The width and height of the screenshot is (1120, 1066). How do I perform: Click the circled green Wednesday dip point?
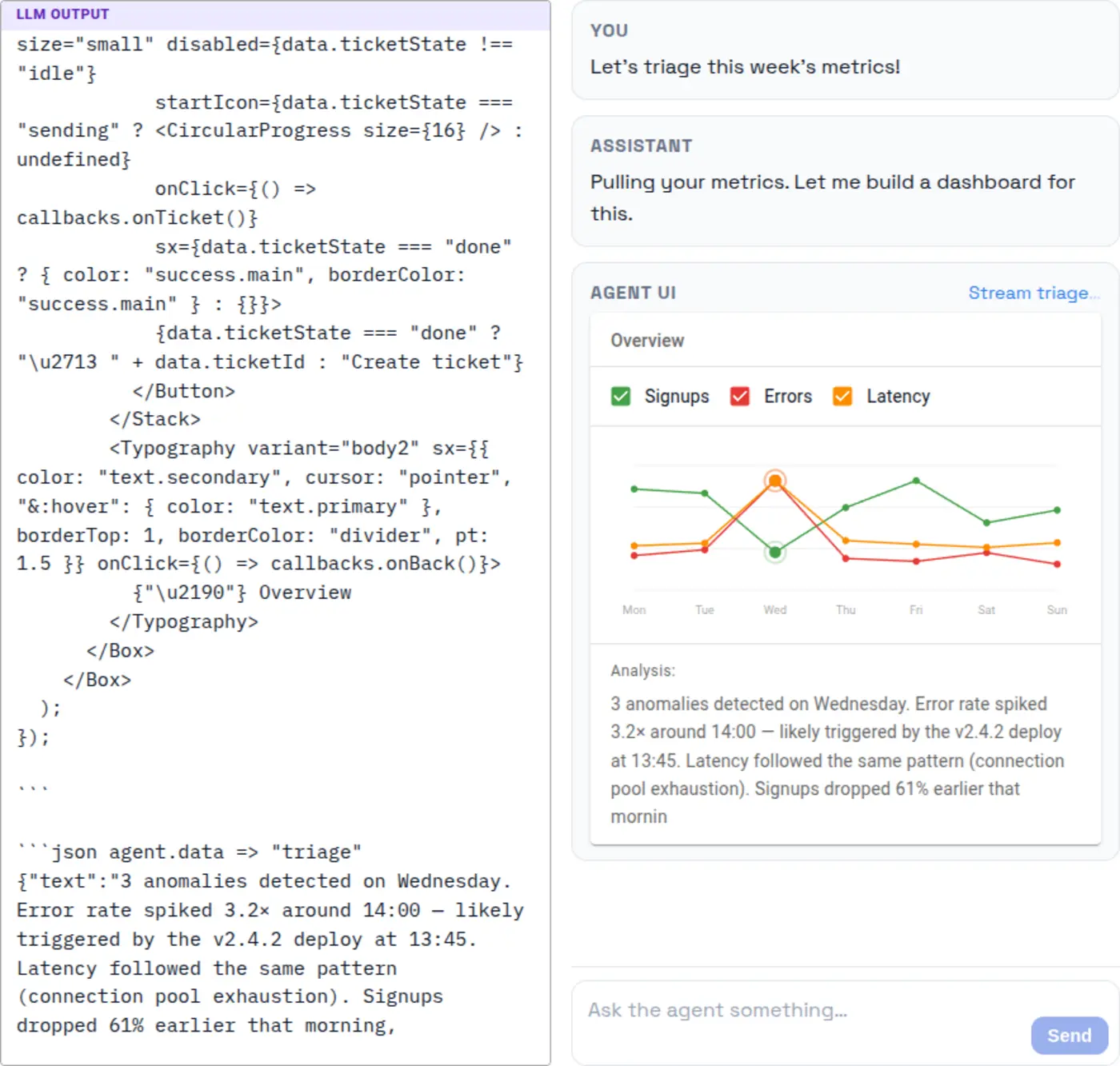click(x=774, y=552)
